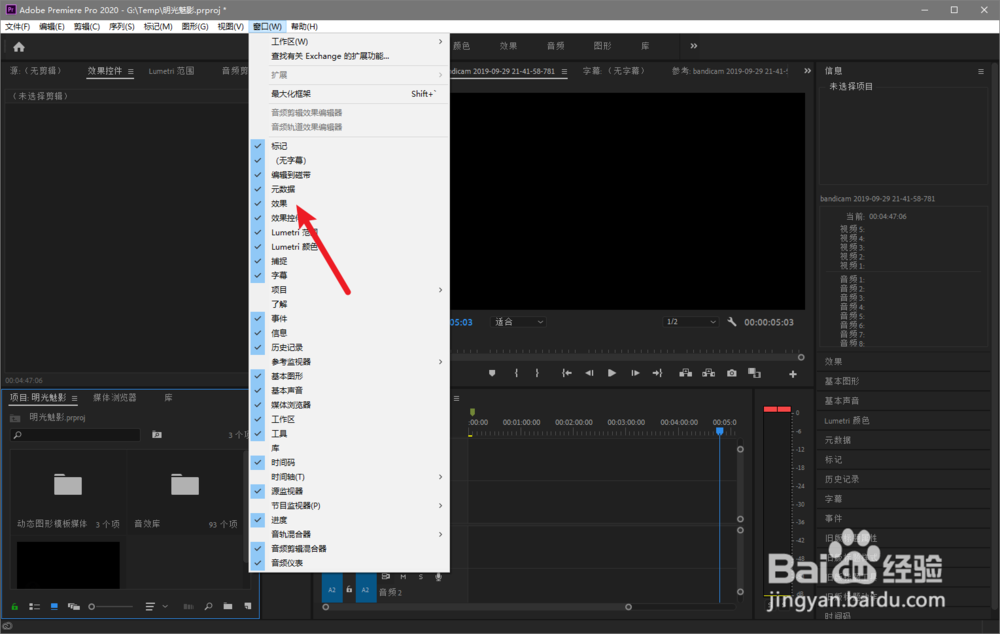Image resolution: width=1000 pixels, height=634 pixels.
Task: Switch to Lumetri 范围 tab
Action: coord(172,71)
